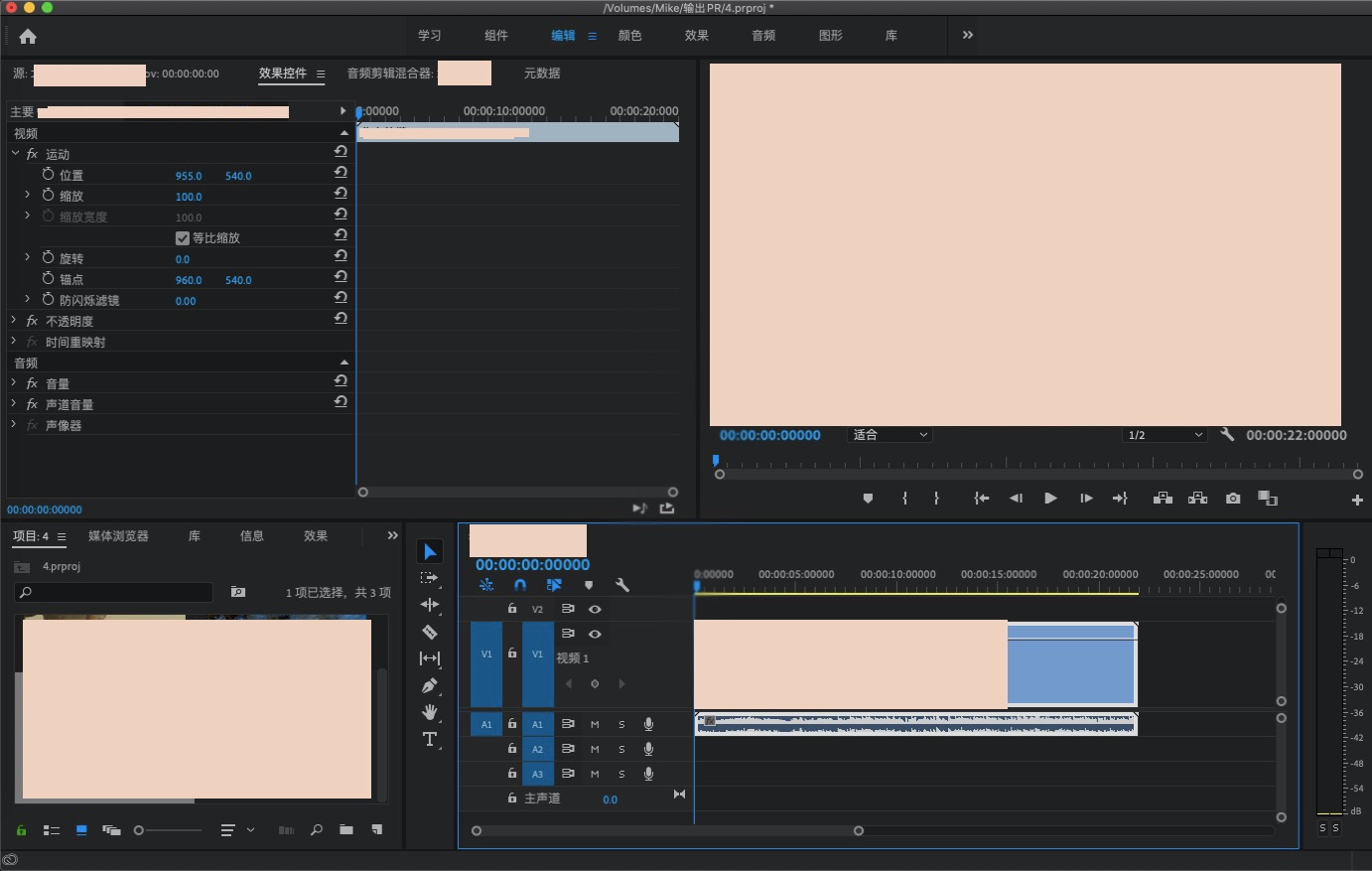Solo the A2 track
Viewport: 1372px width, 871px height.
[x=621, y=749]
